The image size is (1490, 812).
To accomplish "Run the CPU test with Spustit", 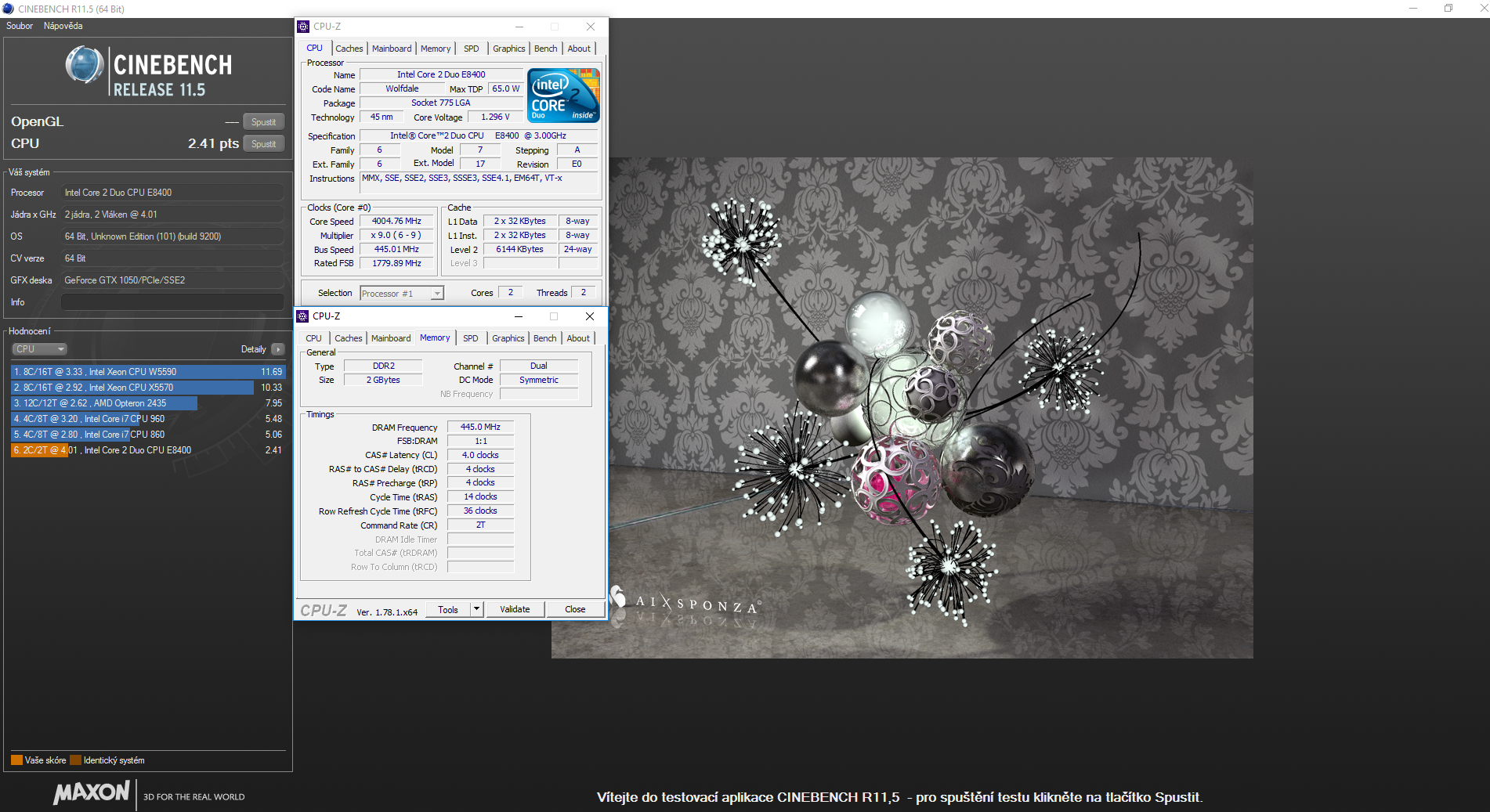I will point(263,144).
